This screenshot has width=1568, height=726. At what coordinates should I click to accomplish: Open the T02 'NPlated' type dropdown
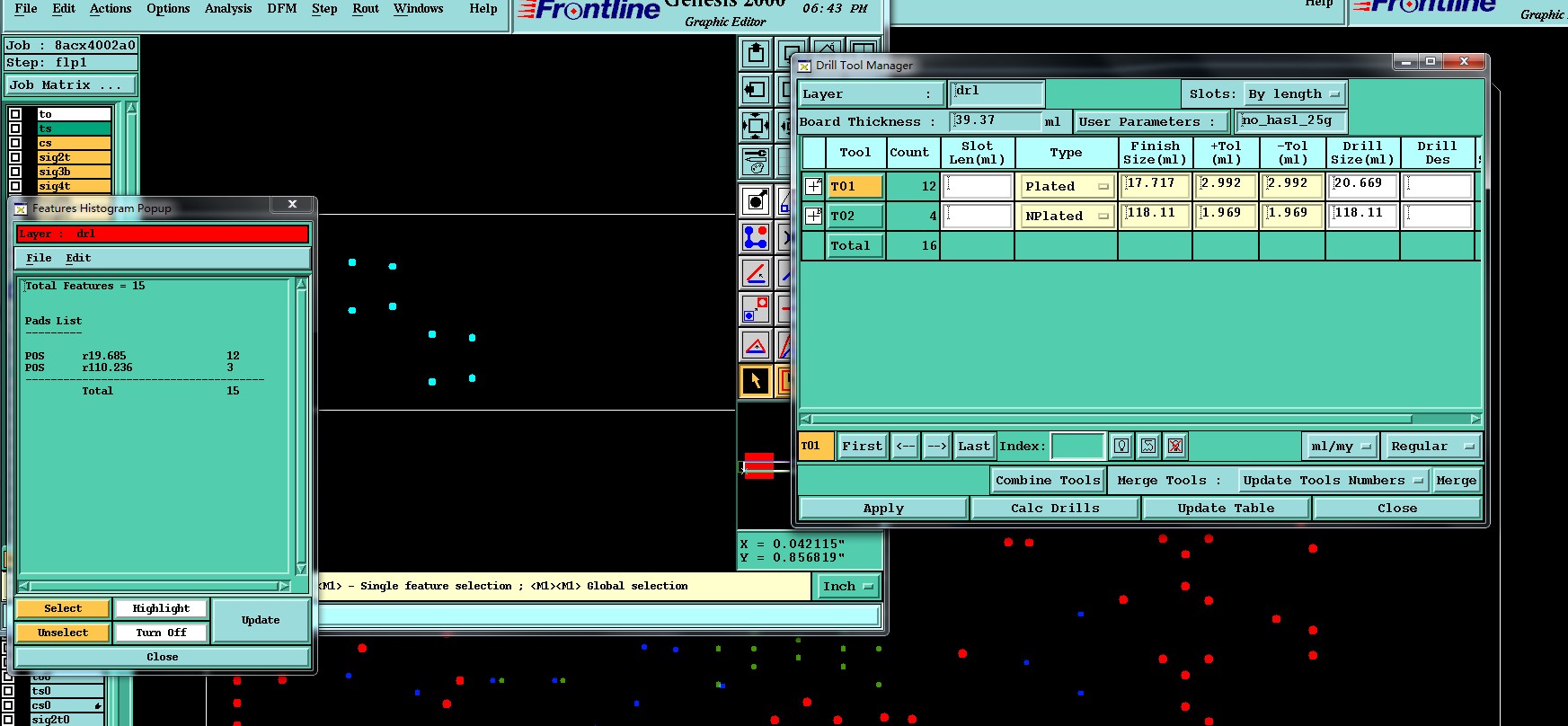click(x=1067, y=216)
